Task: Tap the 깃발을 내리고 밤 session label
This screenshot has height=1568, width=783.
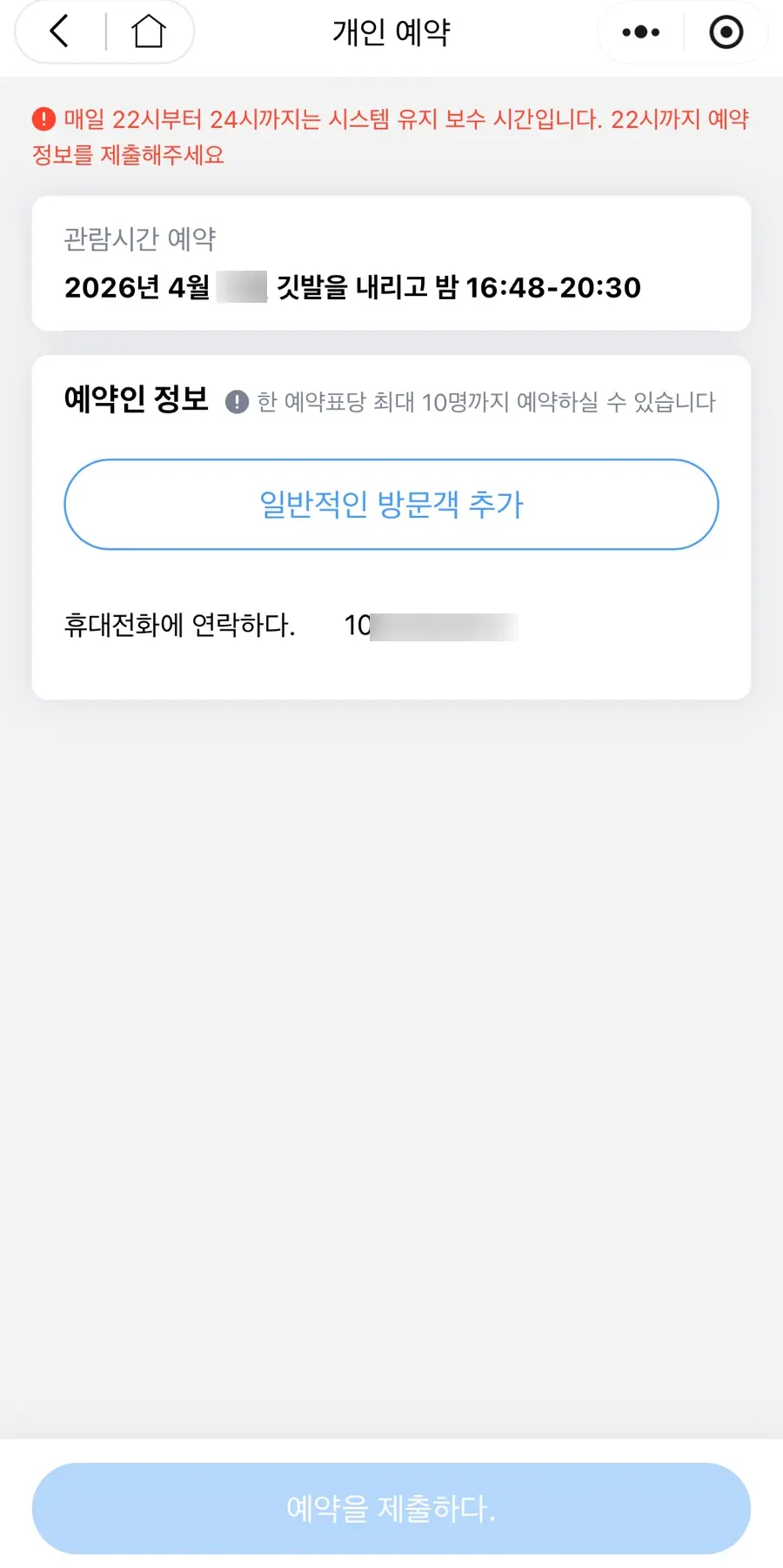Action: point(367,287)
